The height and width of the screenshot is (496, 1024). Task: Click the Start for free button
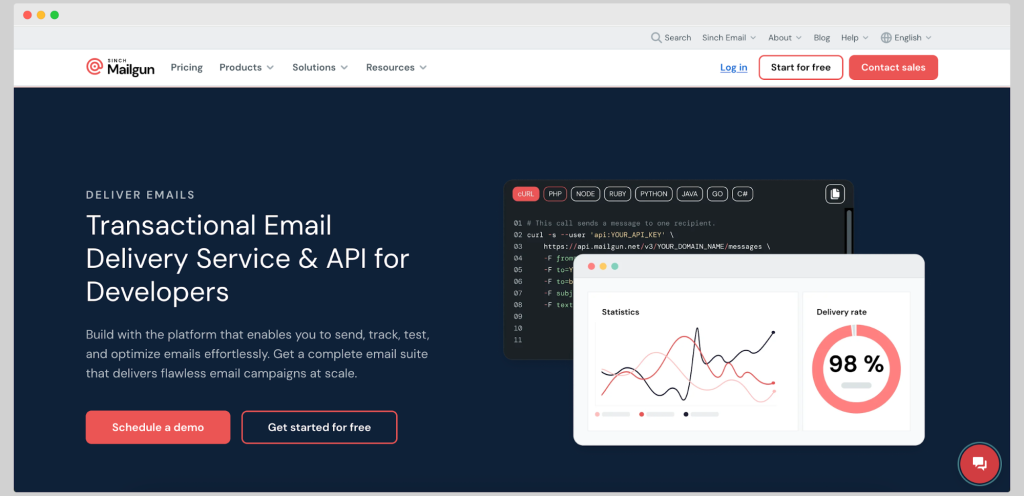click(x=801, y=67)
